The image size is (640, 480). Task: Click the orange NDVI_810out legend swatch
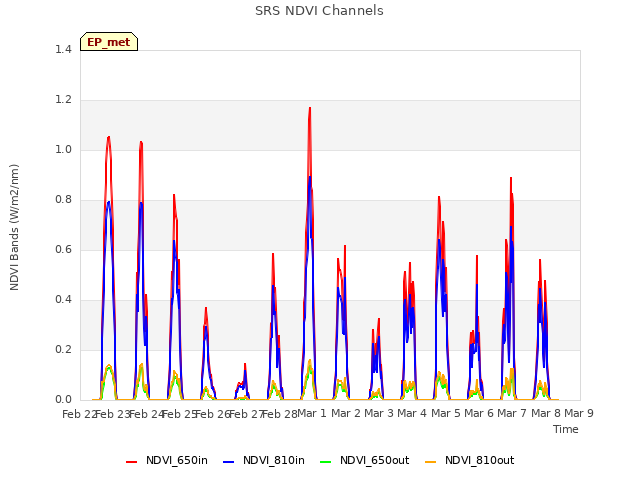[430, 462]
